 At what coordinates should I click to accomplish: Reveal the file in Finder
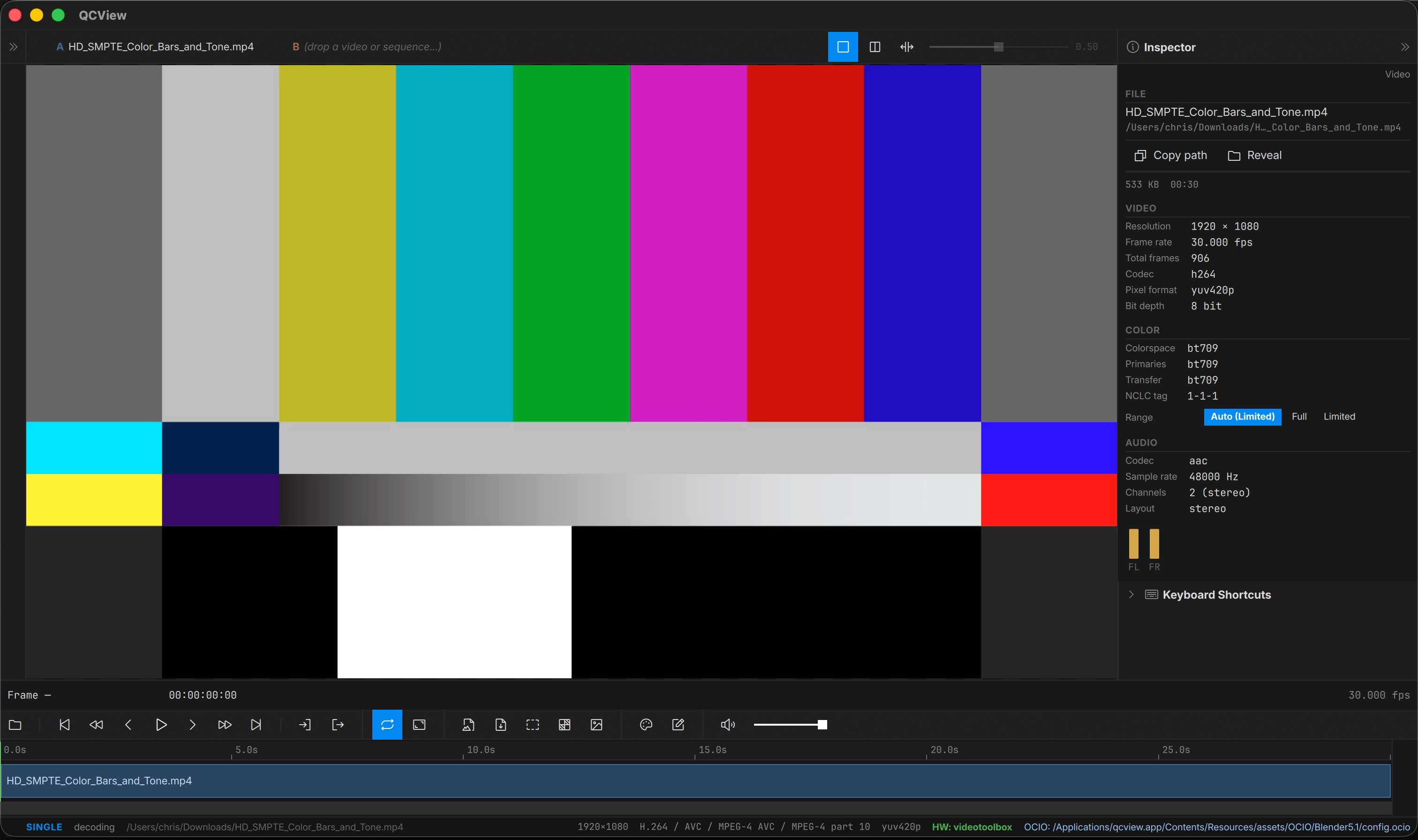1254,155
